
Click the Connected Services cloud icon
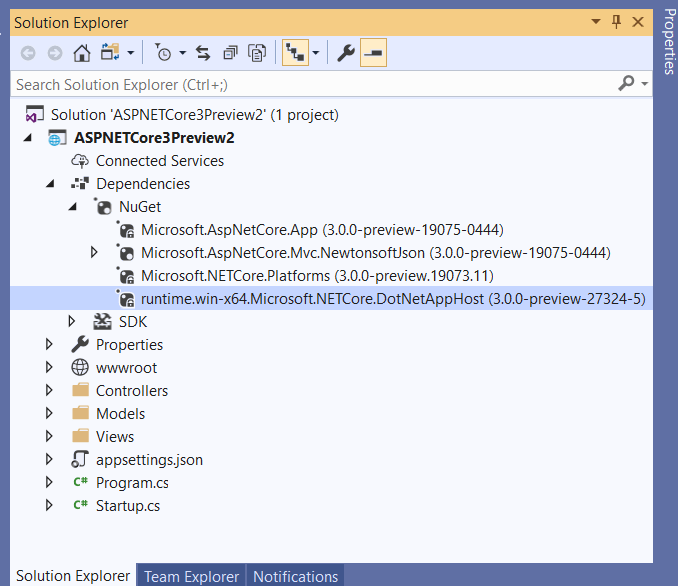(80, 161)
